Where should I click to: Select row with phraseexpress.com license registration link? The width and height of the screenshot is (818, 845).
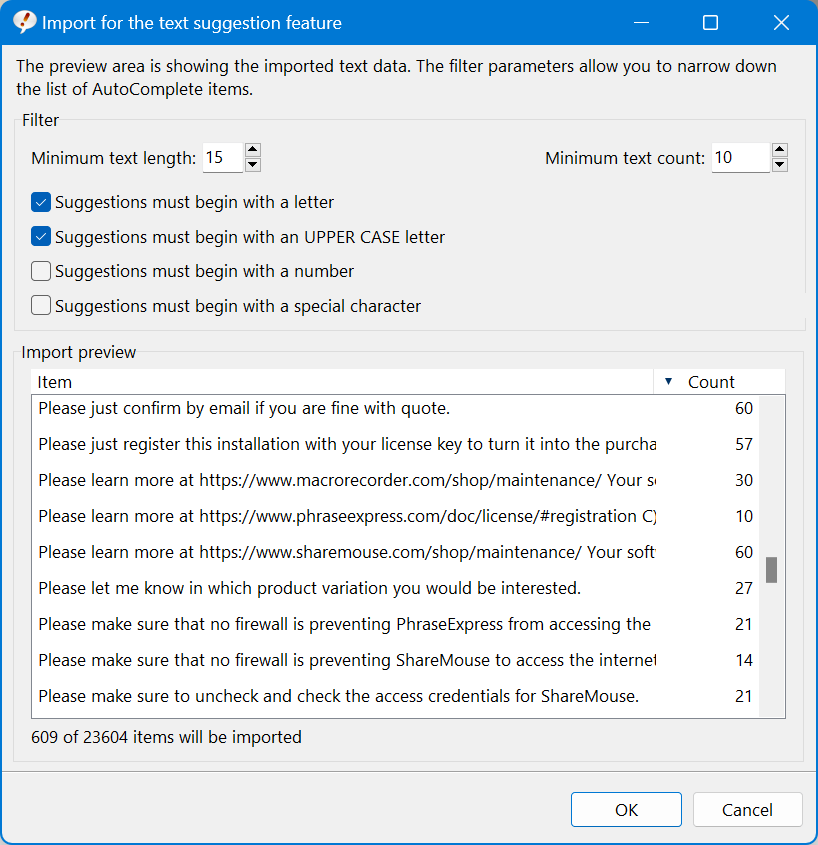[x=395, y=516]
